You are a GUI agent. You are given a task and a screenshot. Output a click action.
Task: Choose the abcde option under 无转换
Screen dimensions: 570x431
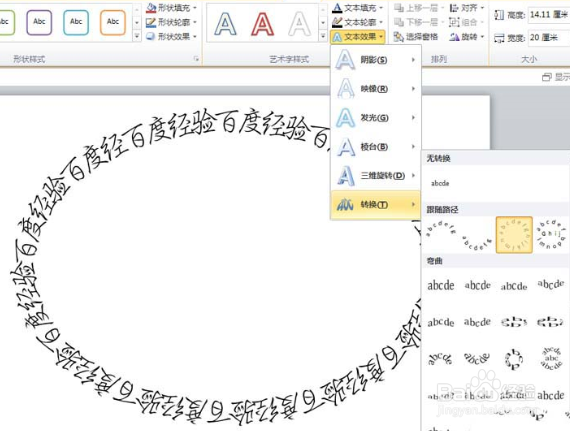point(440,183)
